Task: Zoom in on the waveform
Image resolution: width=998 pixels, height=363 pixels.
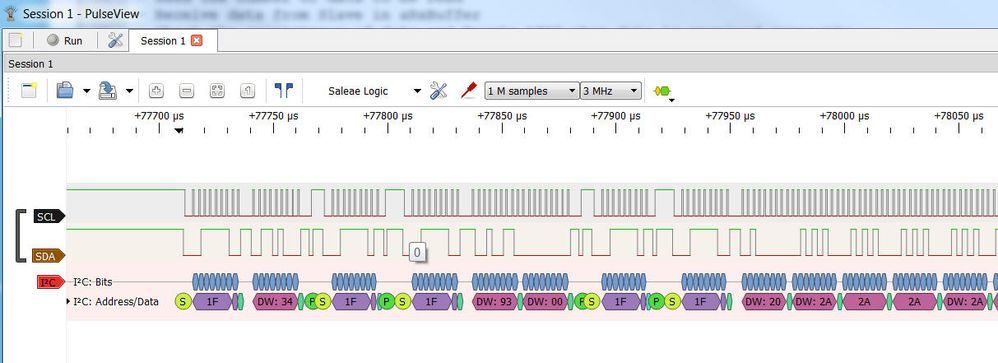Action: (156, 91)
